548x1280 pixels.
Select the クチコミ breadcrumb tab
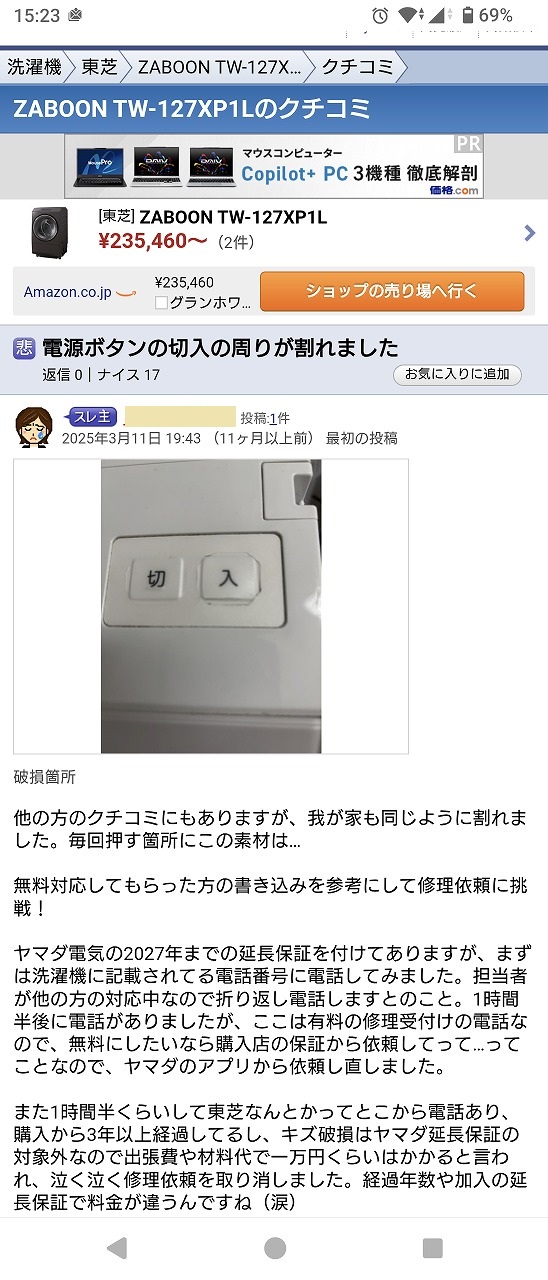pyautogui.click(x=357, y=67)
